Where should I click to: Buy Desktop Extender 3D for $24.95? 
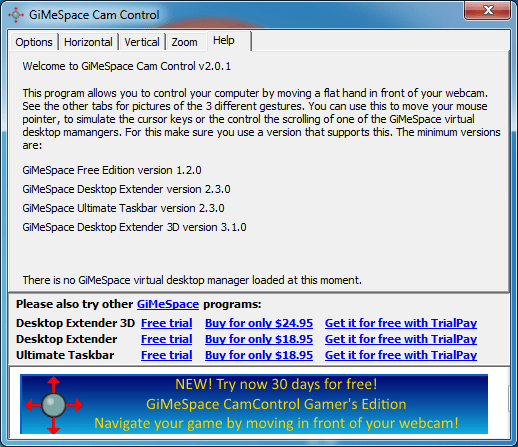(259, 323)
